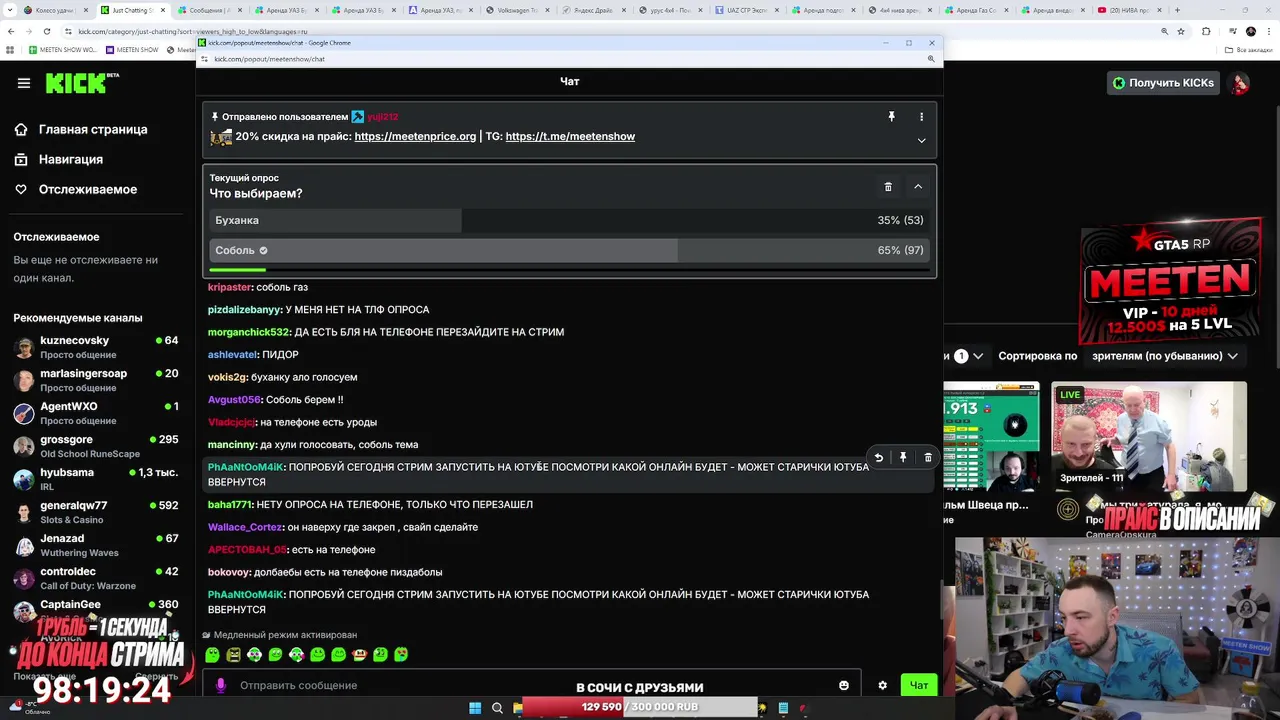Click zoom magnifier icon in popout address bar
Image resolution: width=1280 pixels, height=720 pixels.
pos(931,59)
